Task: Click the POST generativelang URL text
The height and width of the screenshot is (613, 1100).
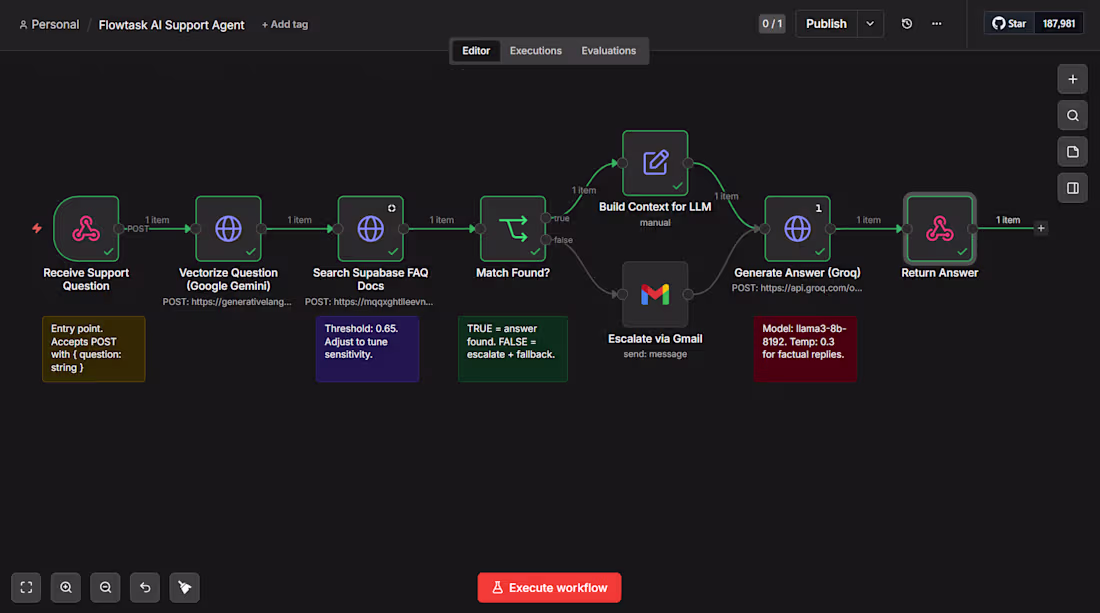Action: [227, 302]
